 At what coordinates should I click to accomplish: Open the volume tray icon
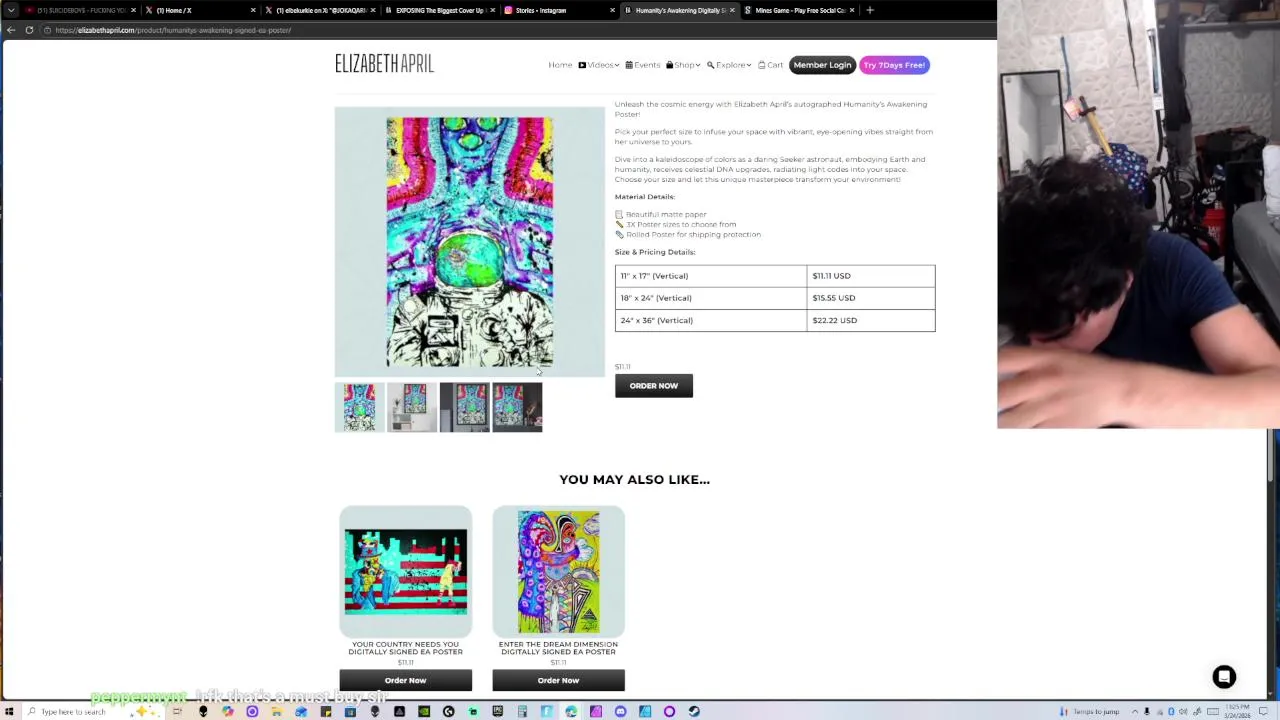pos(1183,712)
